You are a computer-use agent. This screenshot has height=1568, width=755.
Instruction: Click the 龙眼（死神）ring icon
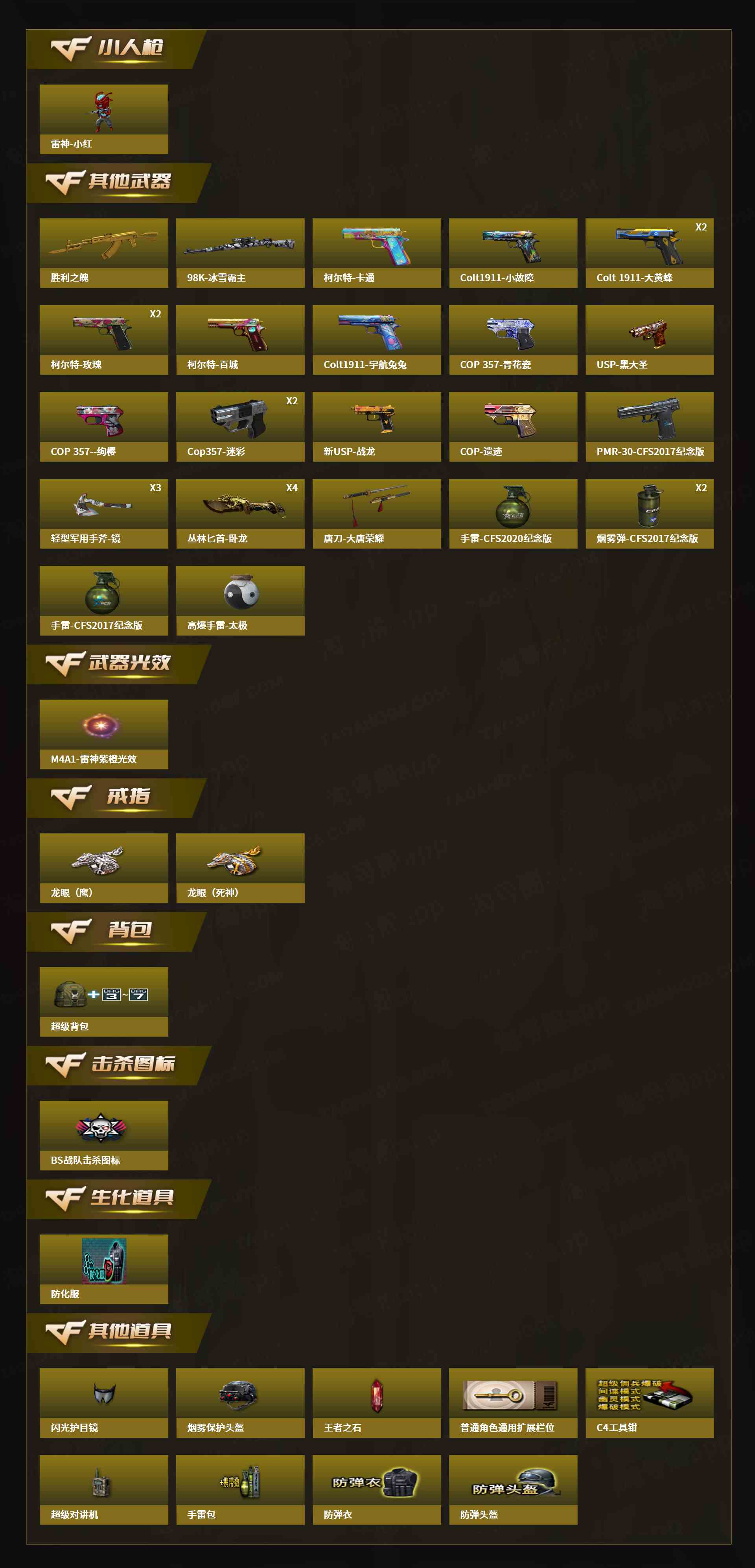coord(235,860)
